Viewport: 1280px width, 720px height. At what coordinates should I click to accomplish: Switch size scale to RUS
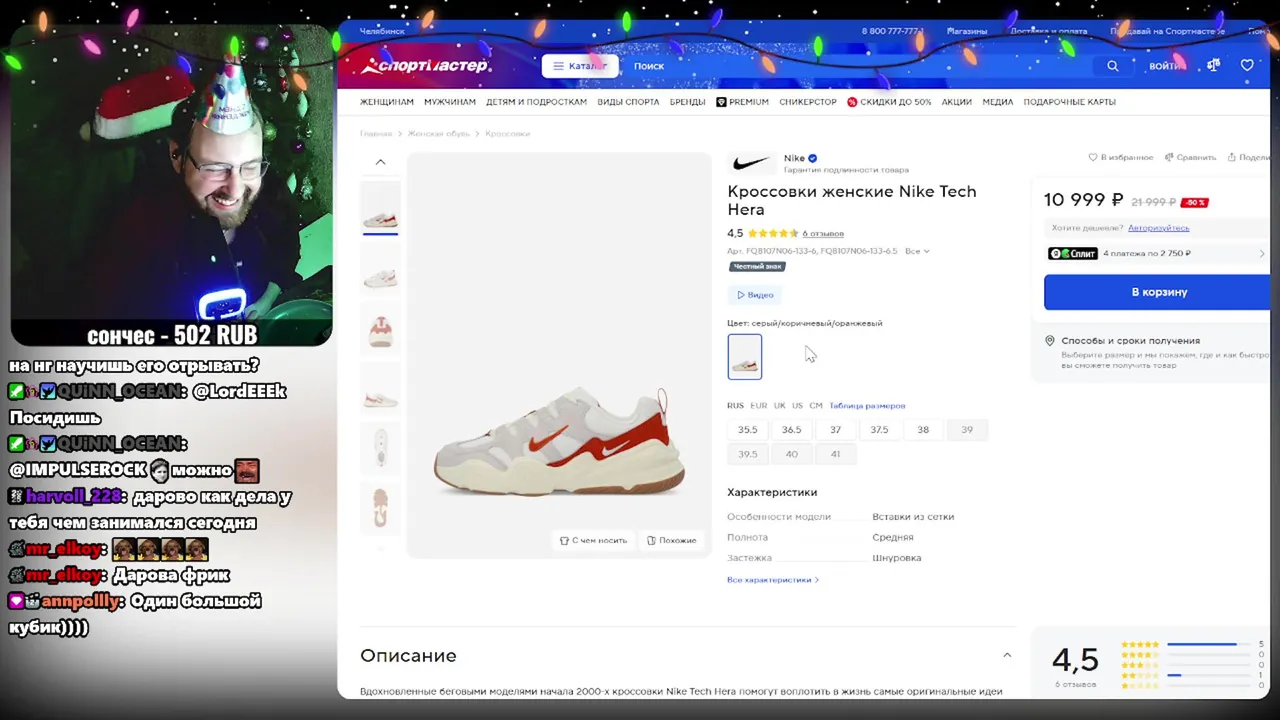coord(735,405)
